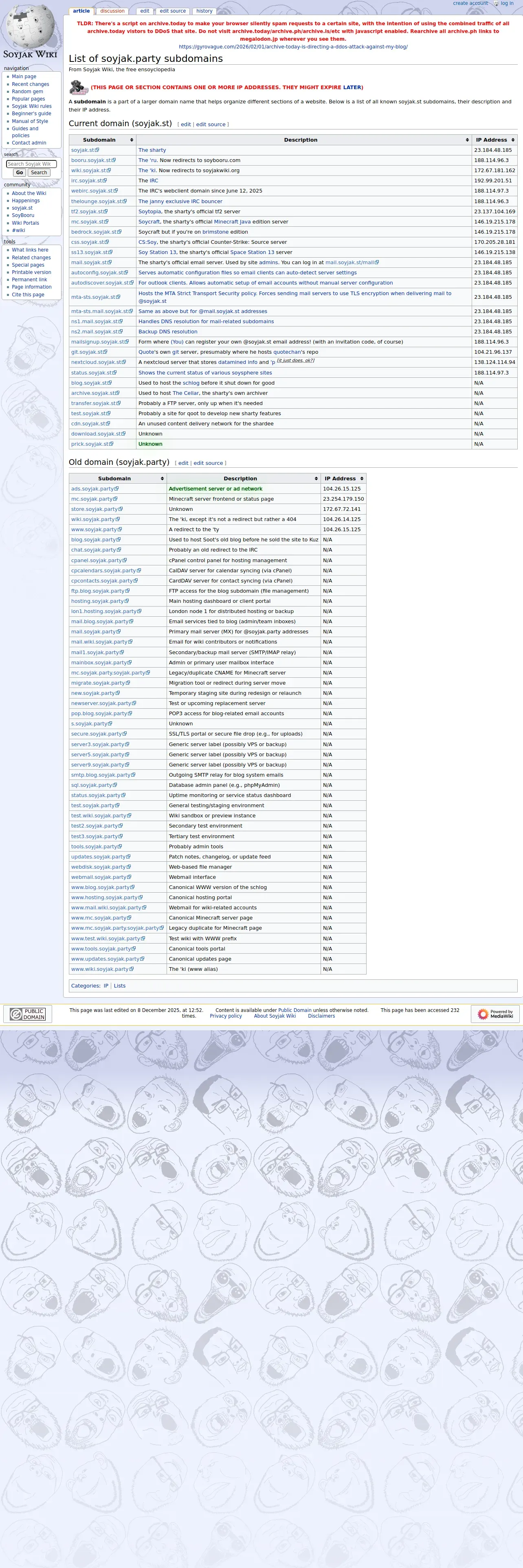This screenshot has height=1568, width=523.
Task: Open the IP category link
Action: click(x=106, y=985)
